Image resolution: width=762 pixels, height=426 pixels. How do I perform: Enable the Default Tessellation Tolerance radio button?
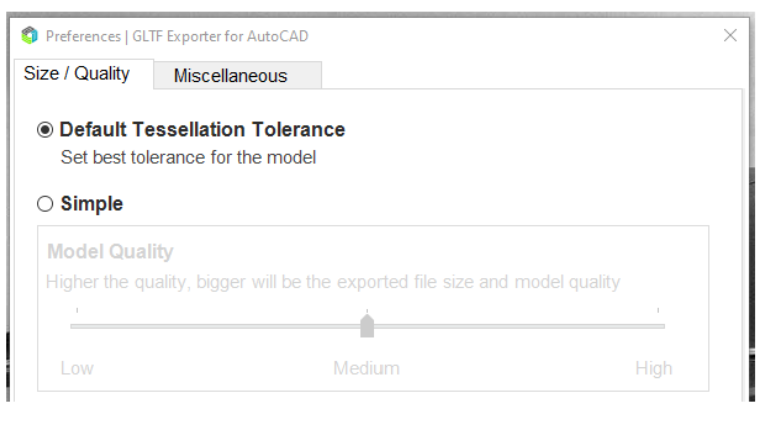(x=45, y=130)
